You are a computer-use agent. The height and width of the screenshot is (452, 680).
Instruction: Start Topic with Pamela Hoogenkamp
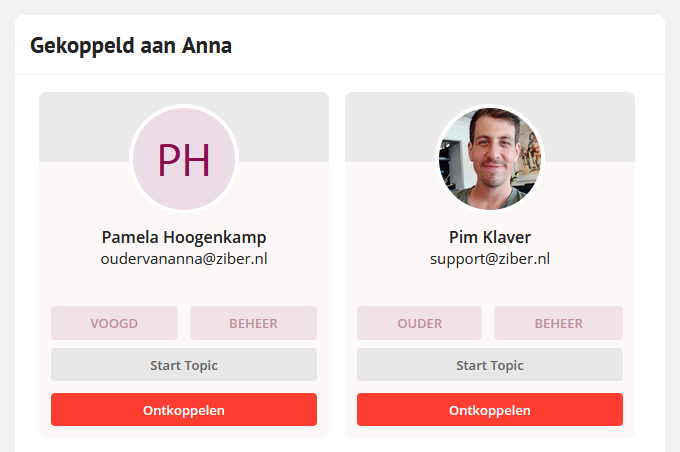(184, 365)
